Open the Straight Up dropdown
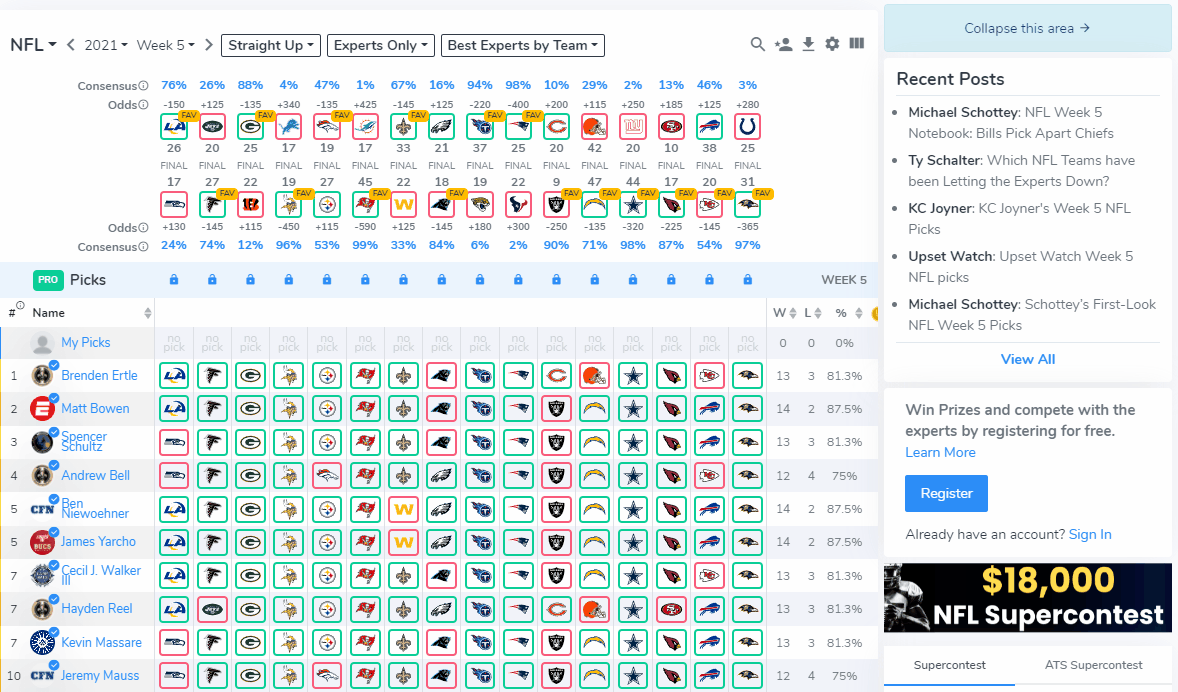Viewport: 1178px width, 692px height. (271, 45)
